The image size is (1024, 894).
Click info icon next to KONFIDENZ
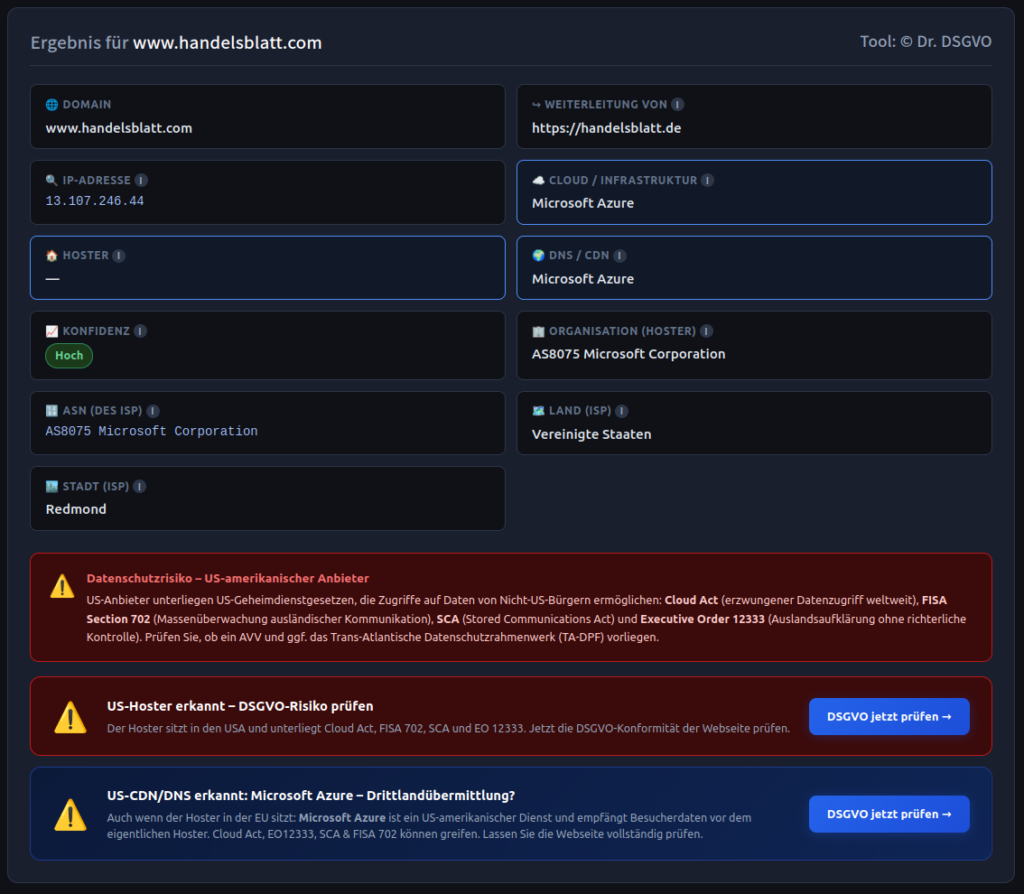140,331
